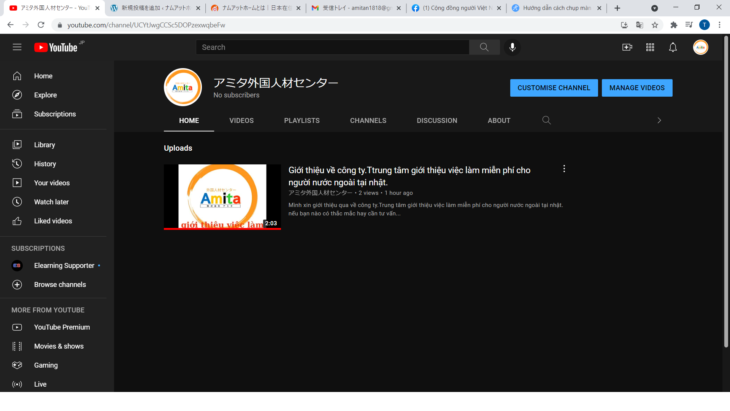
Task: Open video's three-dot options menu
Action: 564,168
